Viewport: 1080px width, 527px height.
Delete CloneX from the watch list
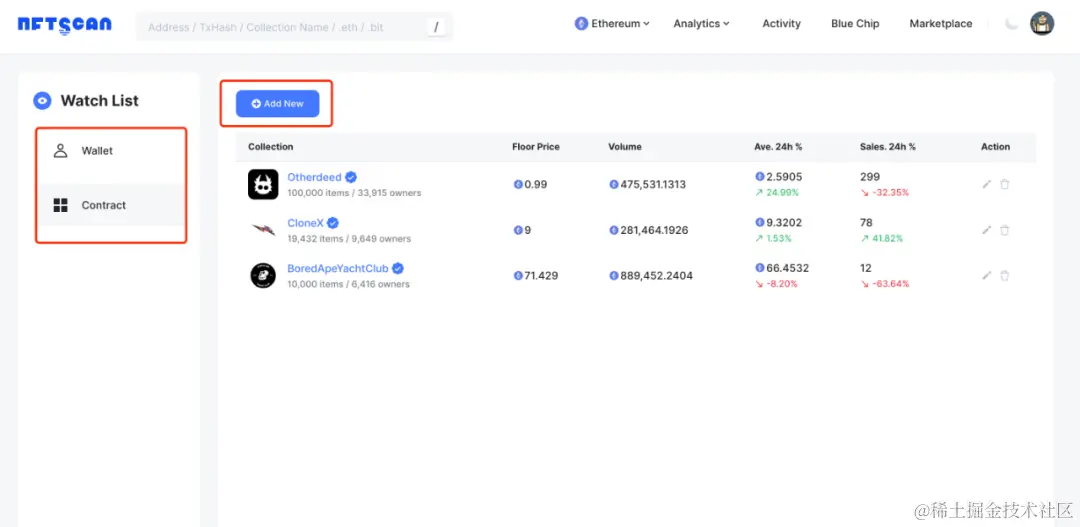tap(1004, 230)
